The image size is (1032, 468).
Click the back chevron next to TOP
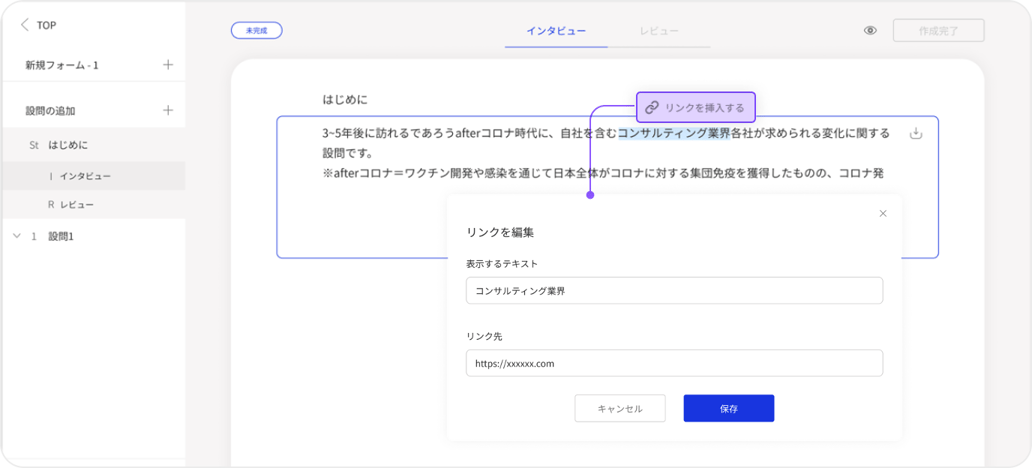[24, 25]
